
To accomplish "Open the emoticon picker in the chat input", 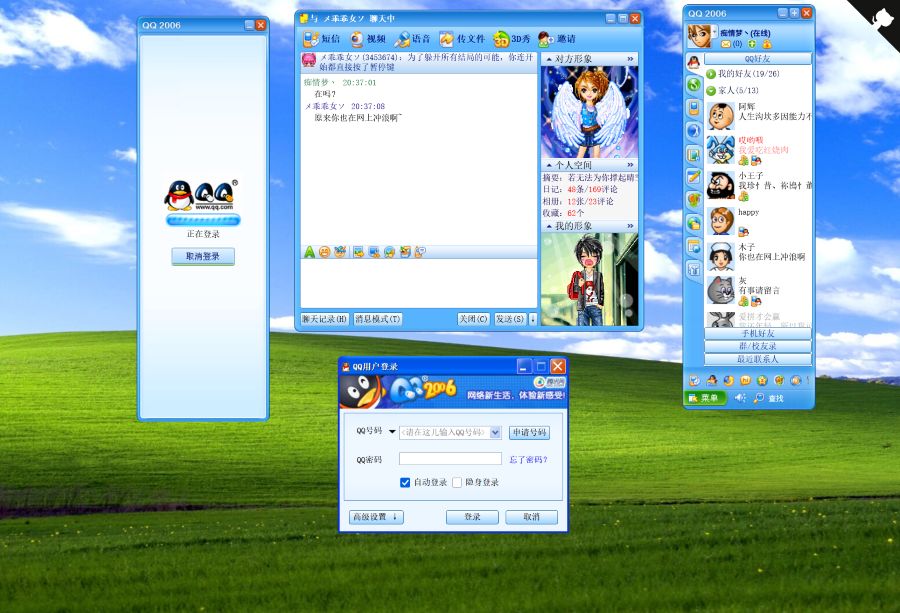I will (327, 251).
